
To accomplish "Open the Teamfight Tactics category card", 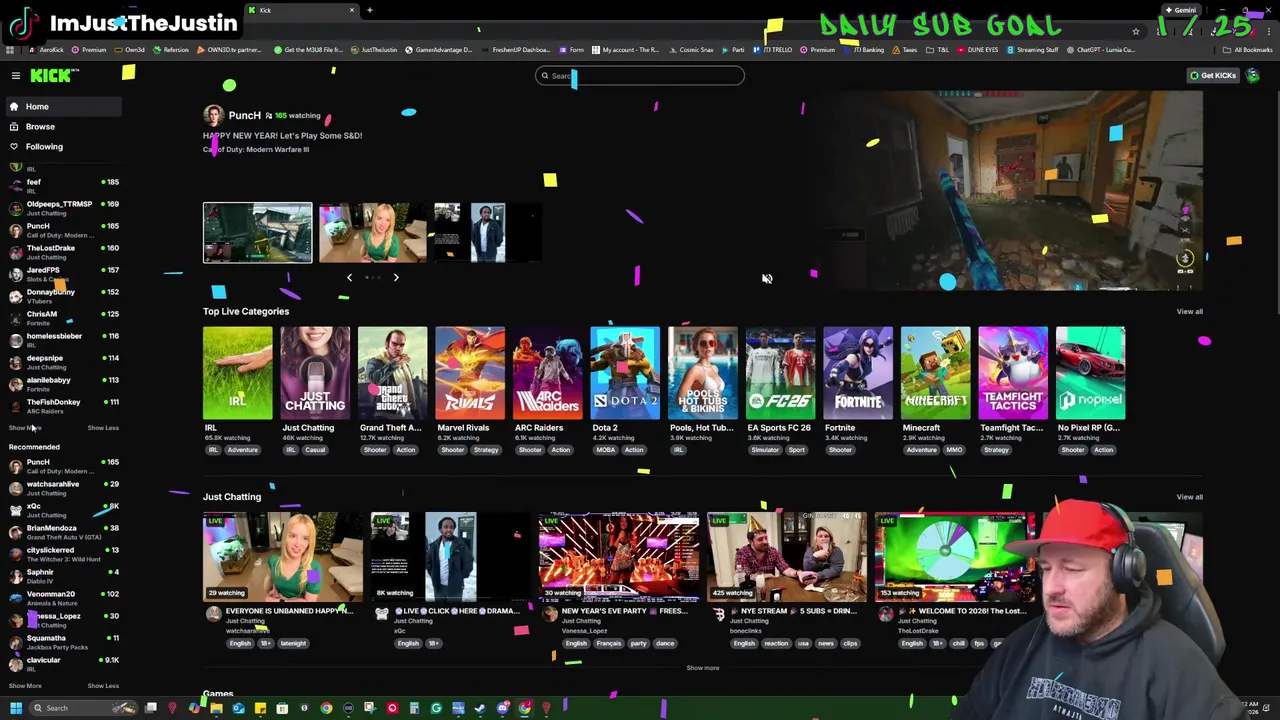I will [x=1013, y=373].
